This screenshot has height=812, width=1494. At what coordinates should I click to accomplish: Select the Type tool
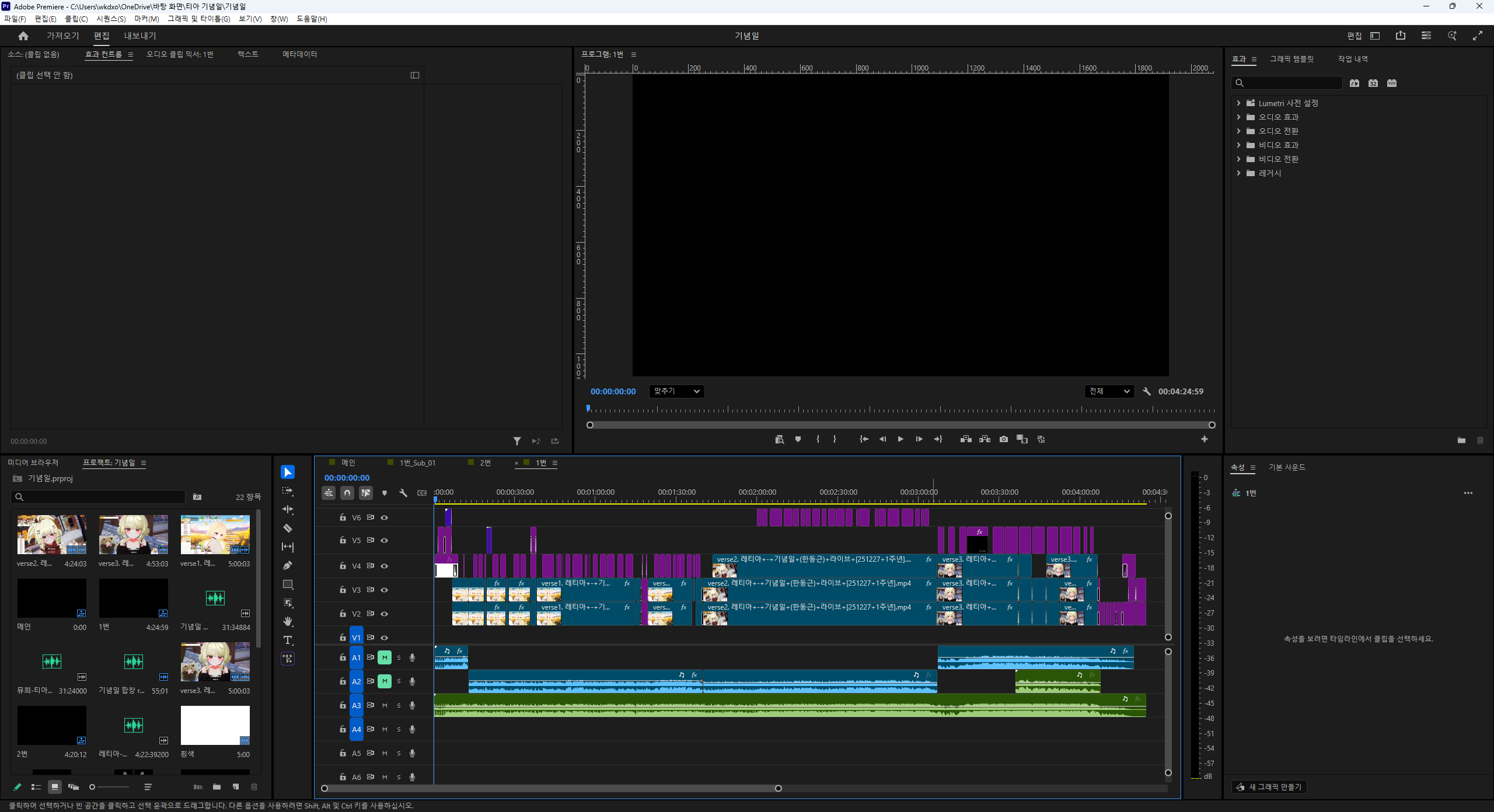coord(288,640)
